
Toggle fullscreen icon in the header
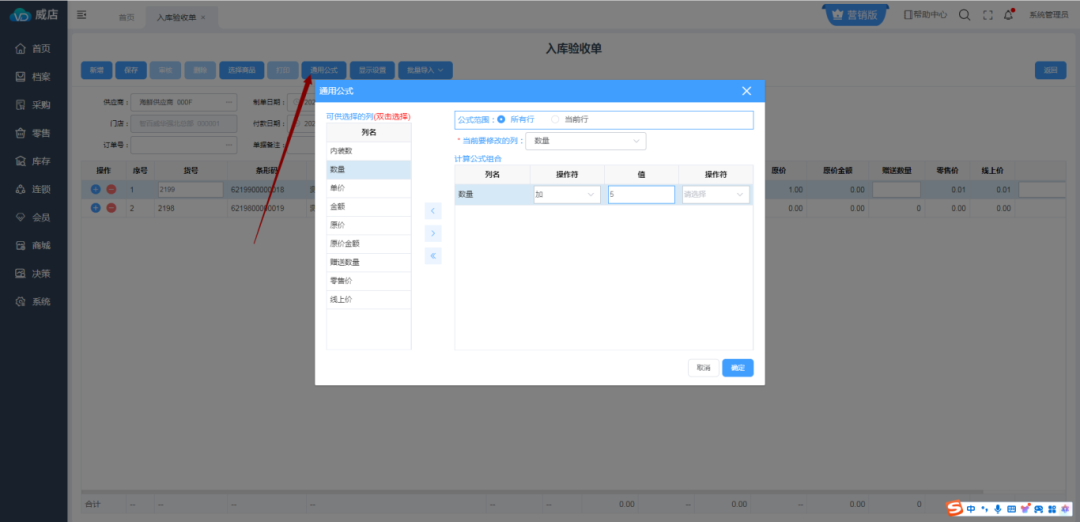coord(987,15)
